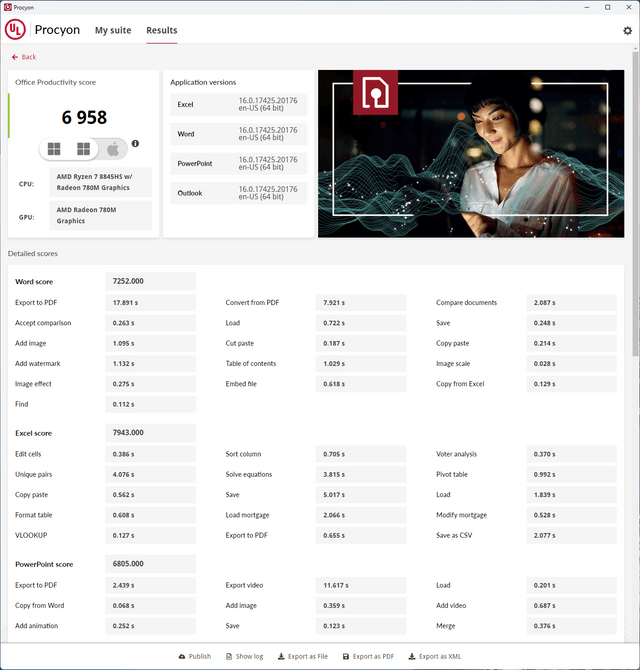
Task: Click the Excel score value 7943.000
Action: (150, 433)
